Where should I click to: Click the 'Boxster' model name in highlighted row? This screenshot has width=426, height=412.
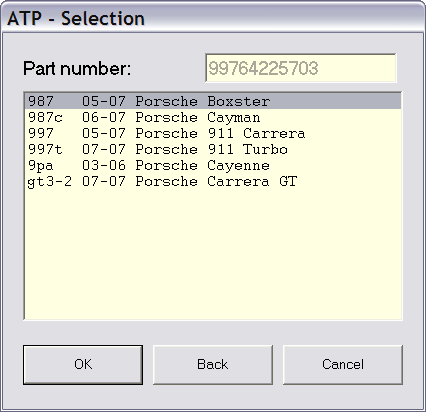[x=239, y=101]
